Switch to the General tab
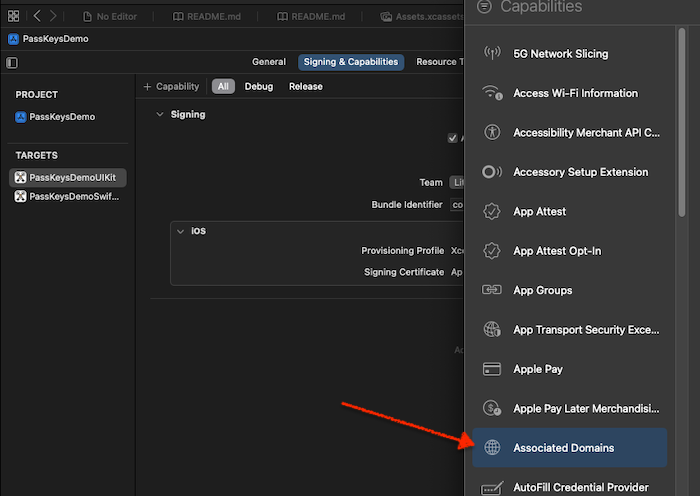The height and width of the screenshot is (496, 700). tap(268, 62)
